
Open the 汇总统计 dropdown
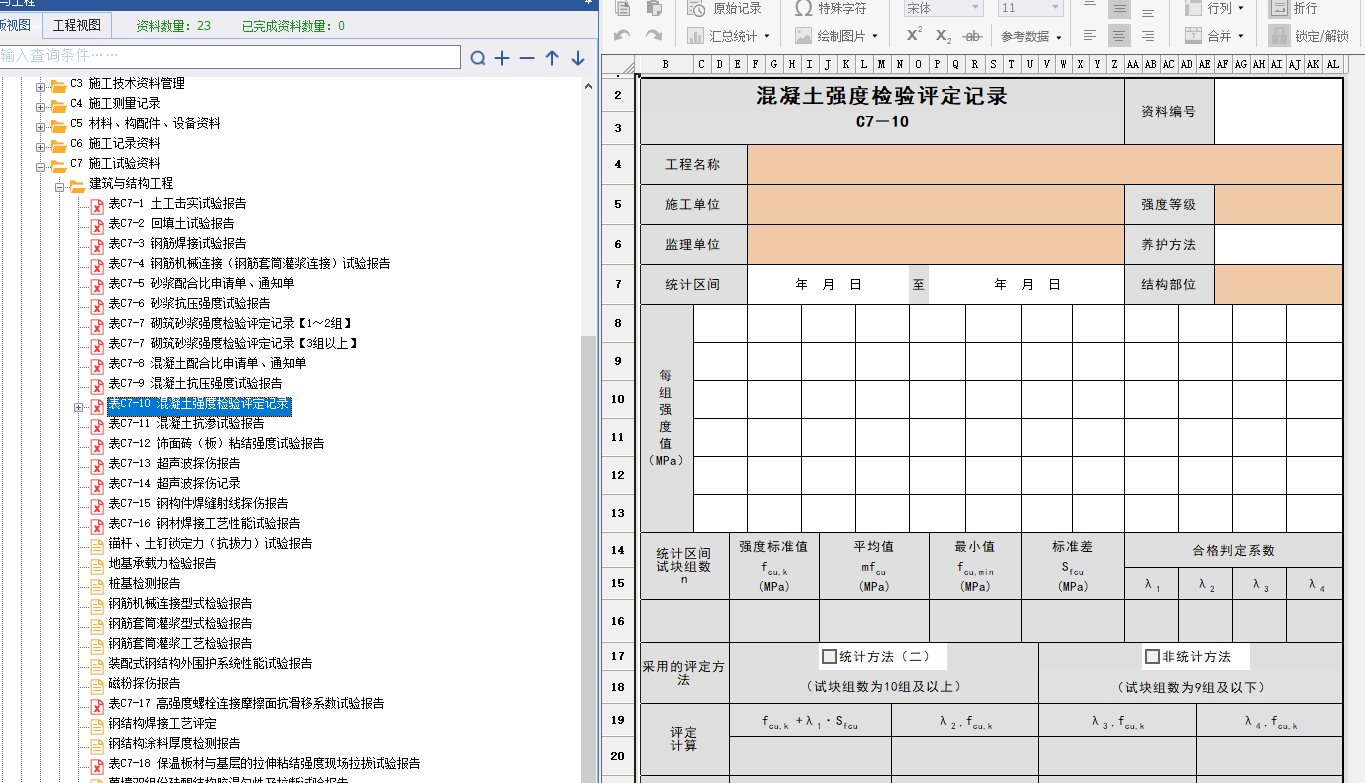tap(729, 36)
